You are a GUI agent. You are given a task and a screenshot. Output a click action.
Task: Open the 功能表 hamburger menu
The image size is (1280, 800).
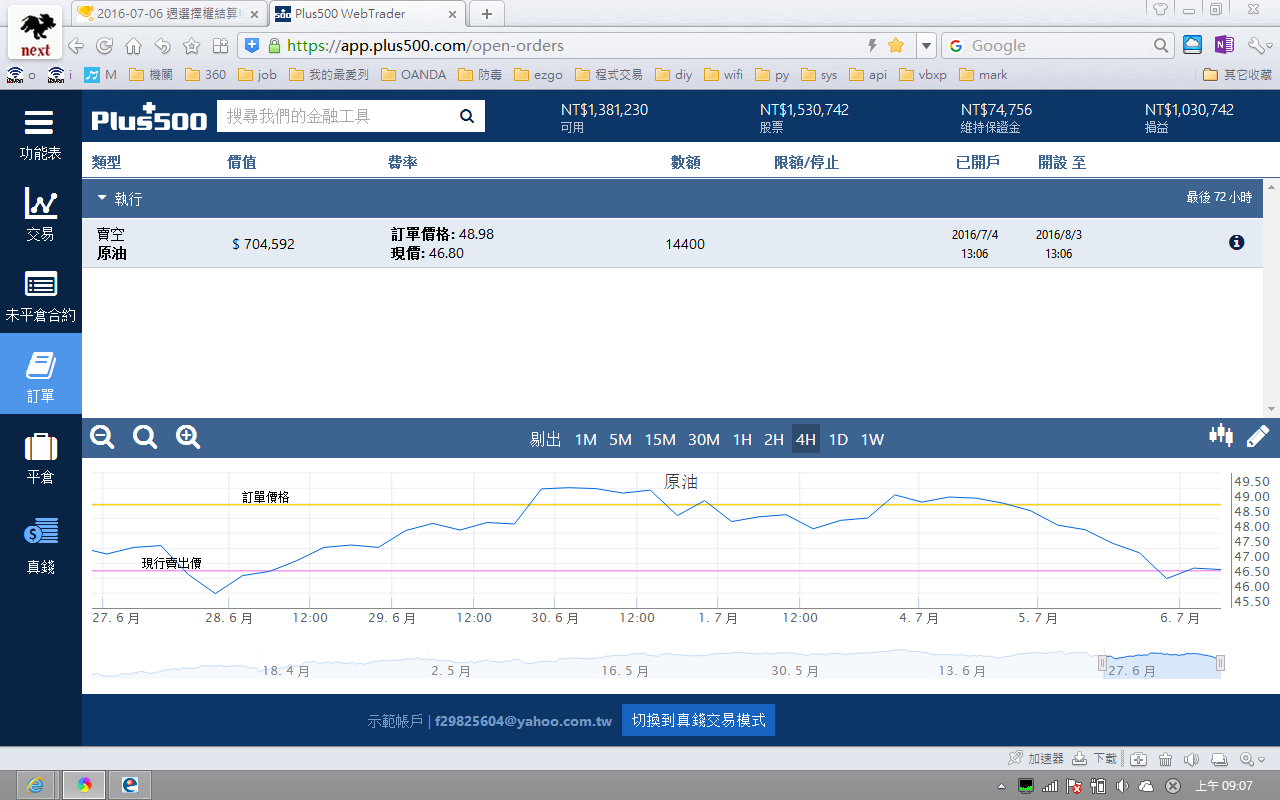40,133
